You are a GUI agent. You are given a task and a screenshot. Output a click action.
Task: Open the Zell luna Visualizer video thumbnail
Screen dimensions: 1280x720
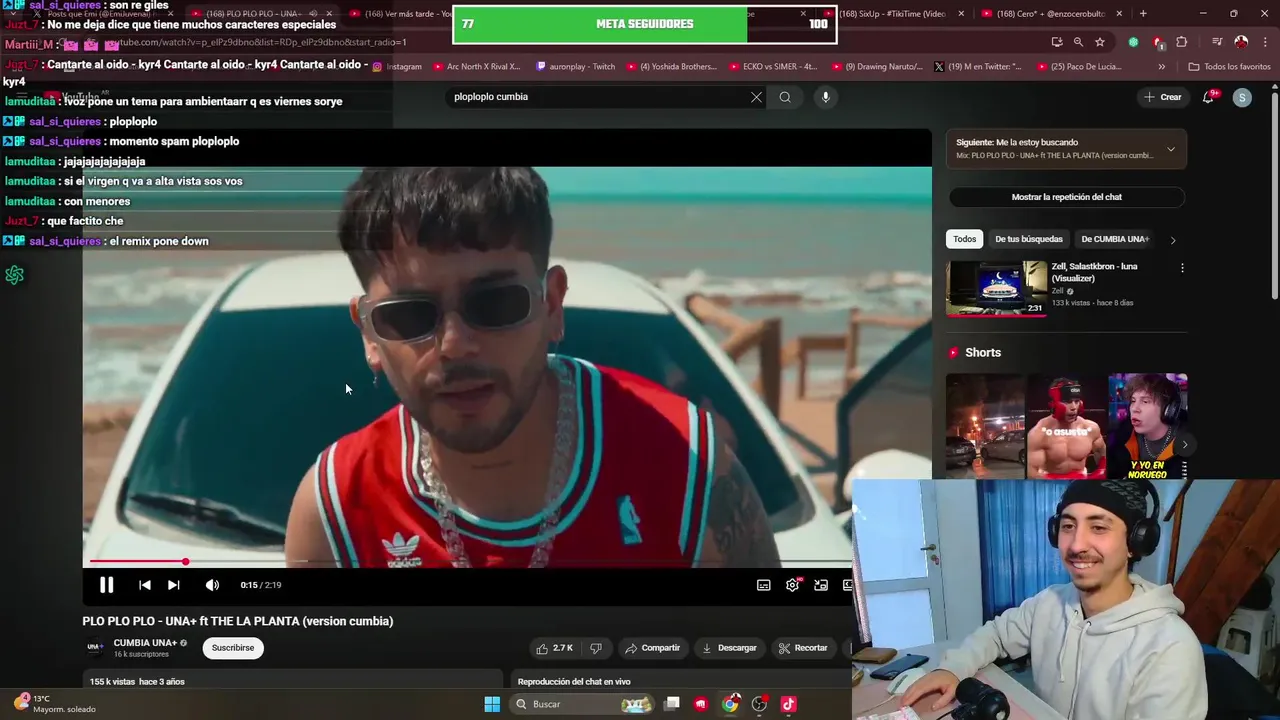click(x=997, y=288)
